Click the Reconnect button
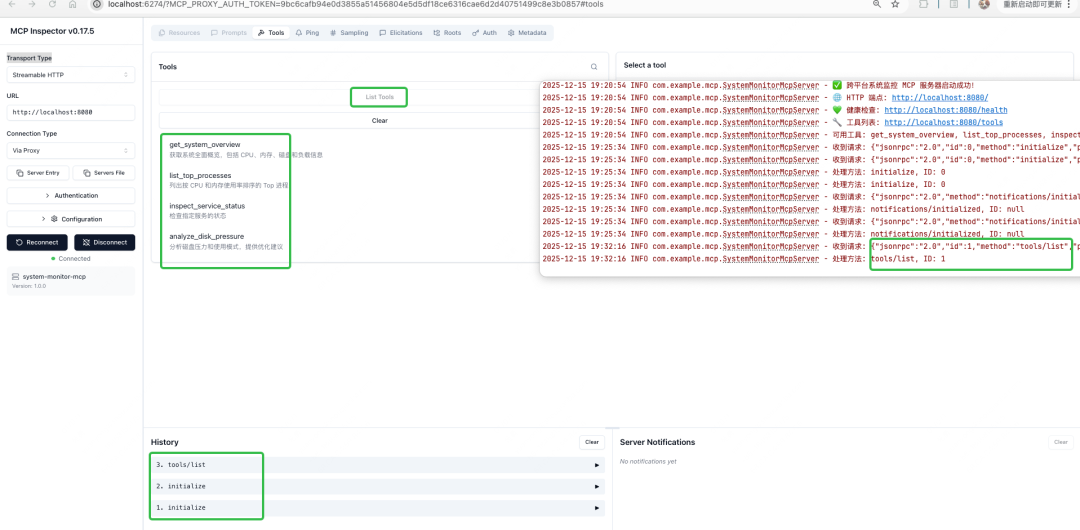The height and width of the screenshot is (530, 1080). click(37, 243)
